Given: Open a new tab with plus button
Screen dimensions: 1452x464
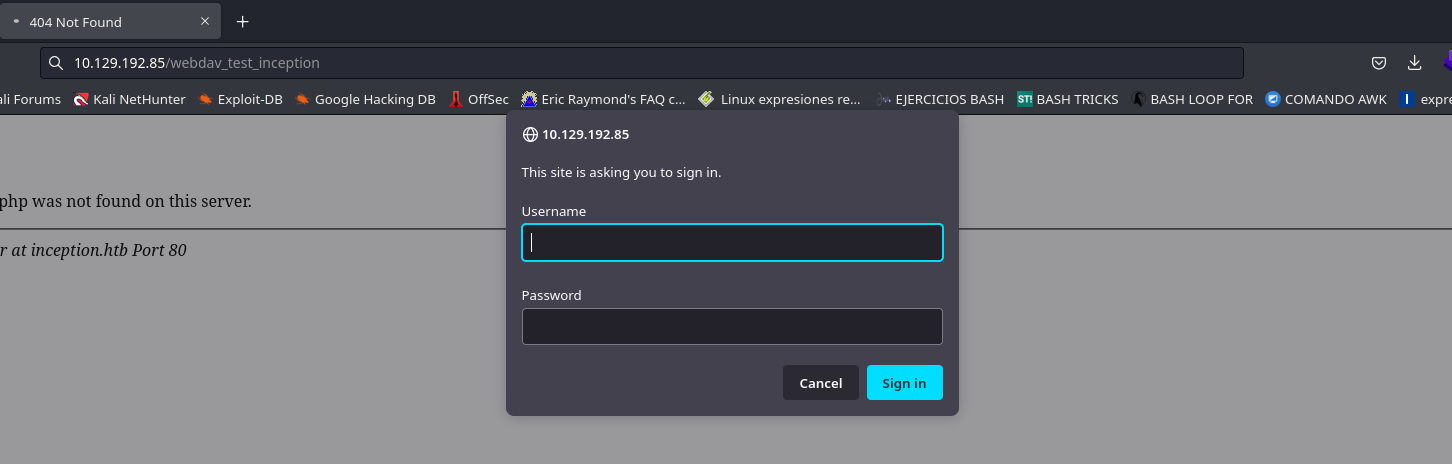Looking at the screenshot, I should pyautogui.click(x=242, y=21).
